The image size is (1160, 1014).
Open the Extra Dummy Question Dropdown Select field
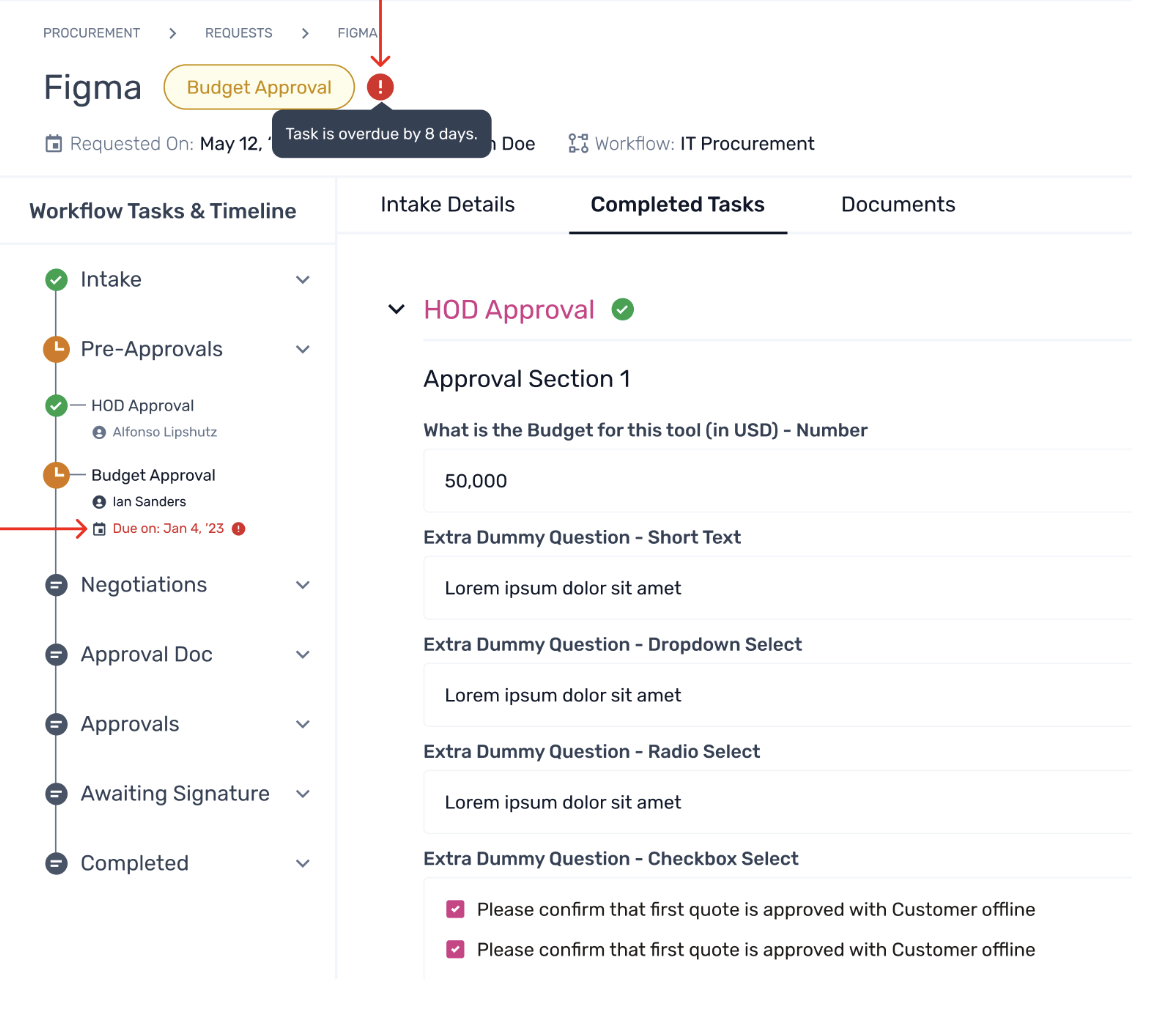[778, 695]
